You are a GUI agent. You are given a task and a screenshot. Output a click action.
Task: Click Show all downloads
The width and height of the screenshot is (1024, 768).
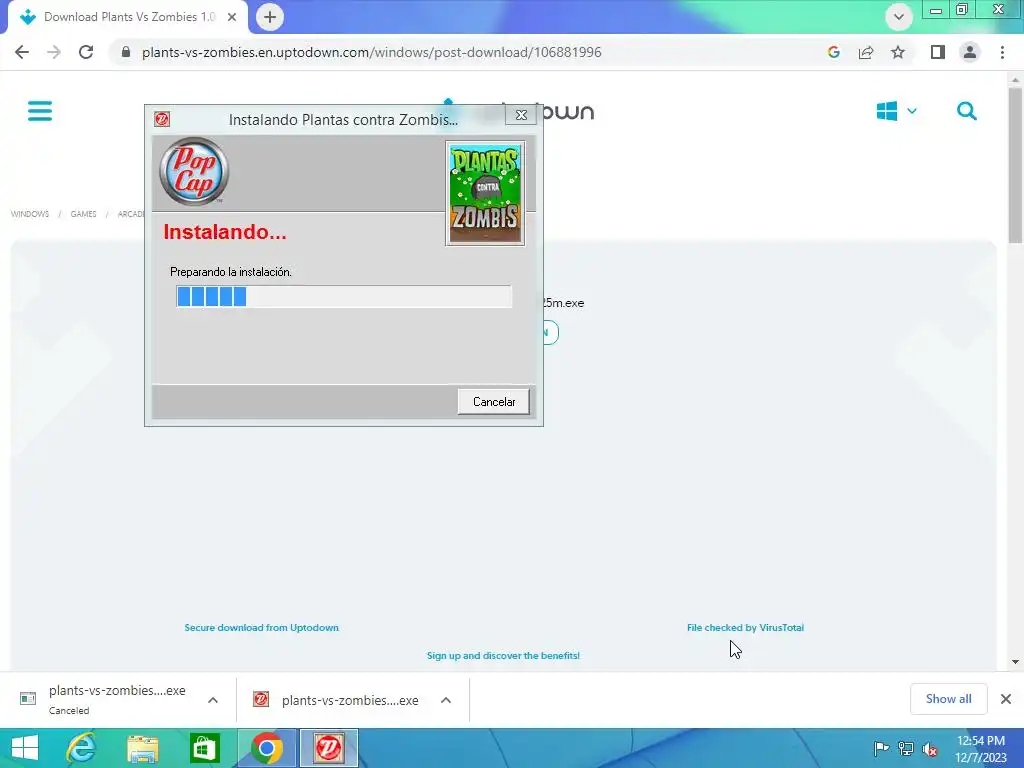948,699
